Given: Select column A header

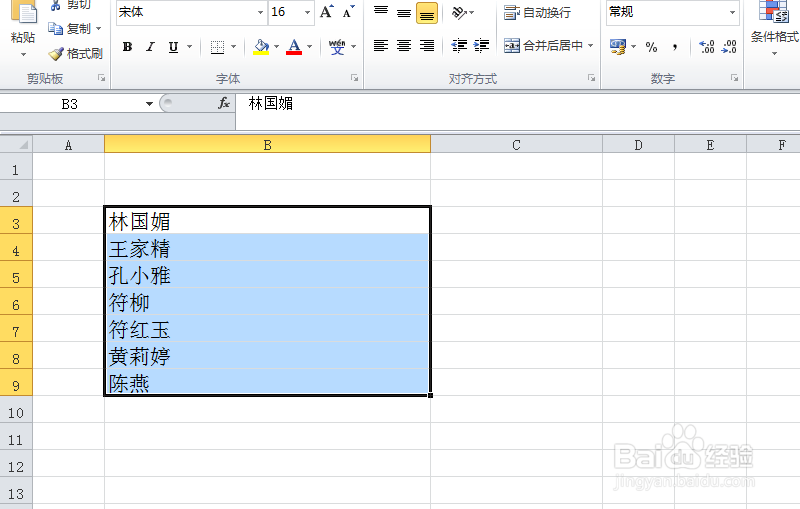Looking at the screenshot, I should pyautogui.click(x=68, y=144).
